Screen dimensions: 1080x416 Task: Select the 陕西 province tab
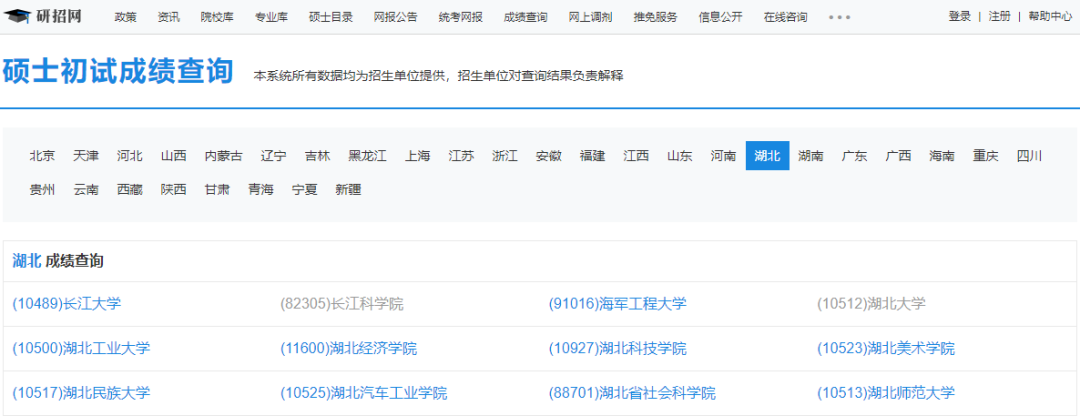point(174,189)
